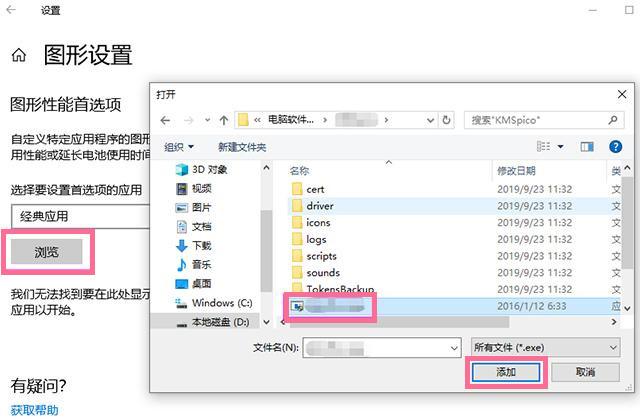Viewport: 640px width, 420px height.
Task: Select the sounds folder
Action: pyautogui.click(x=452, y=273)
